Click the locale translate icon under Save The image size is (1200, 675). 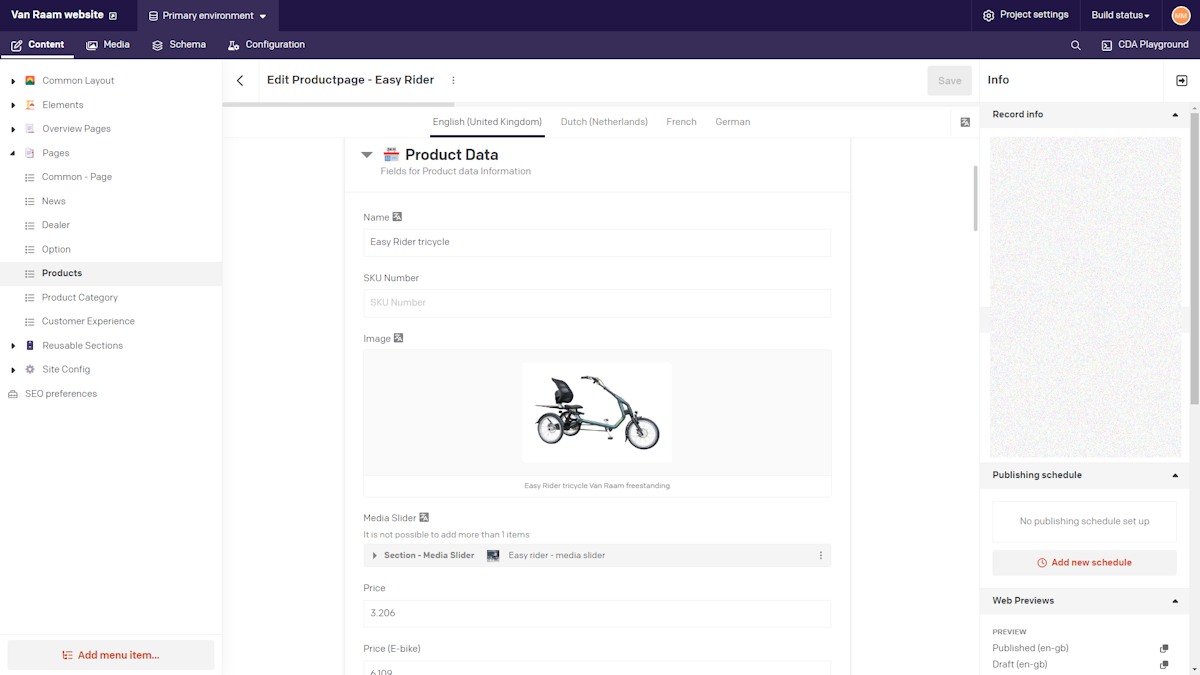tap(965, 122)
